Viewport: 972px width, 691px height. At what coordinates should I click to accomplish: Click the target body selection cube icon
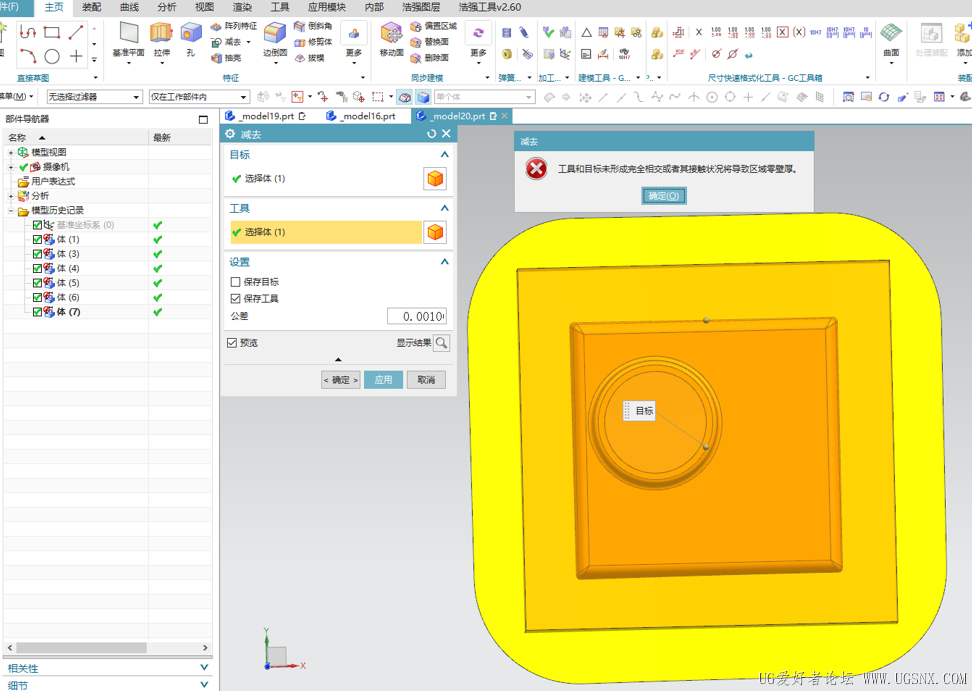click(x=435, y=179)
